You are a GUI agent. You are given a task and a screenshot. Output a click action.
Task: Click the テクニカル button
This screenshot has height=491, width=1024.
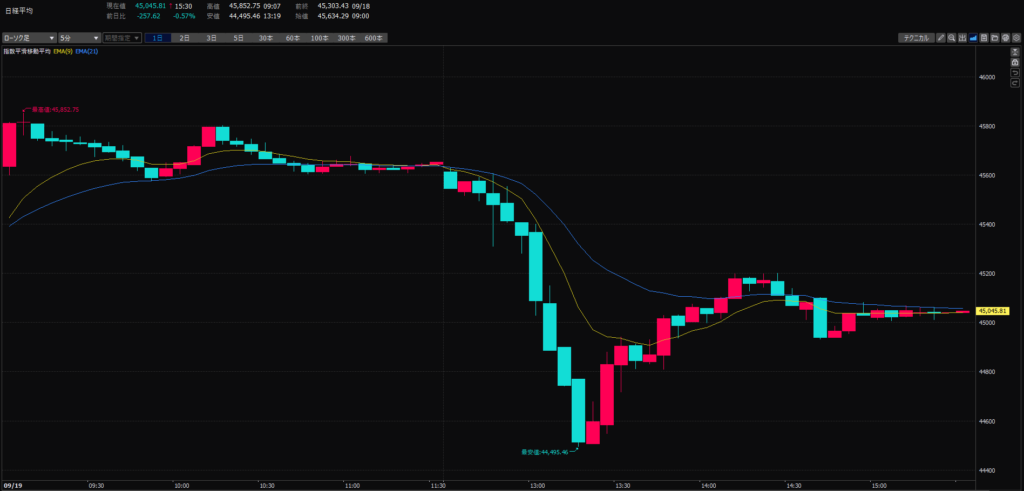coord(915,38)
